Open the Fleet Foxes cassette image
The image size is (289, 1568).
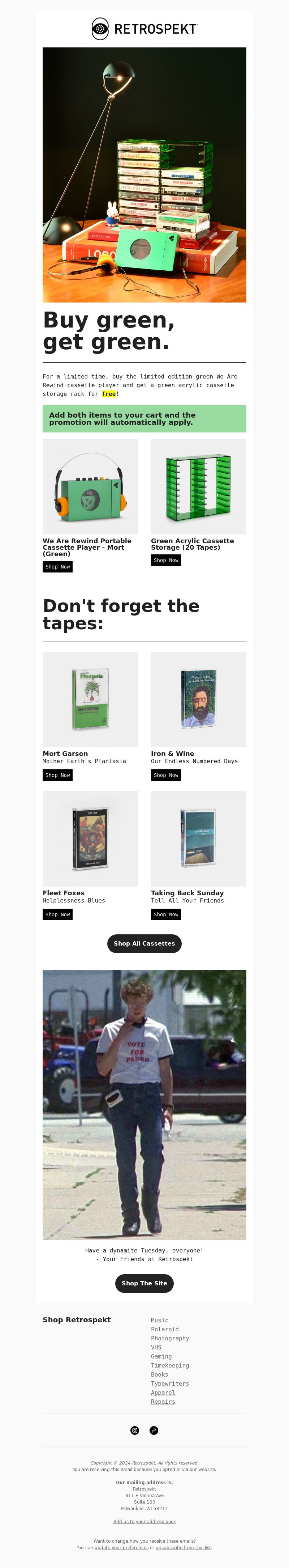point(90,838)
